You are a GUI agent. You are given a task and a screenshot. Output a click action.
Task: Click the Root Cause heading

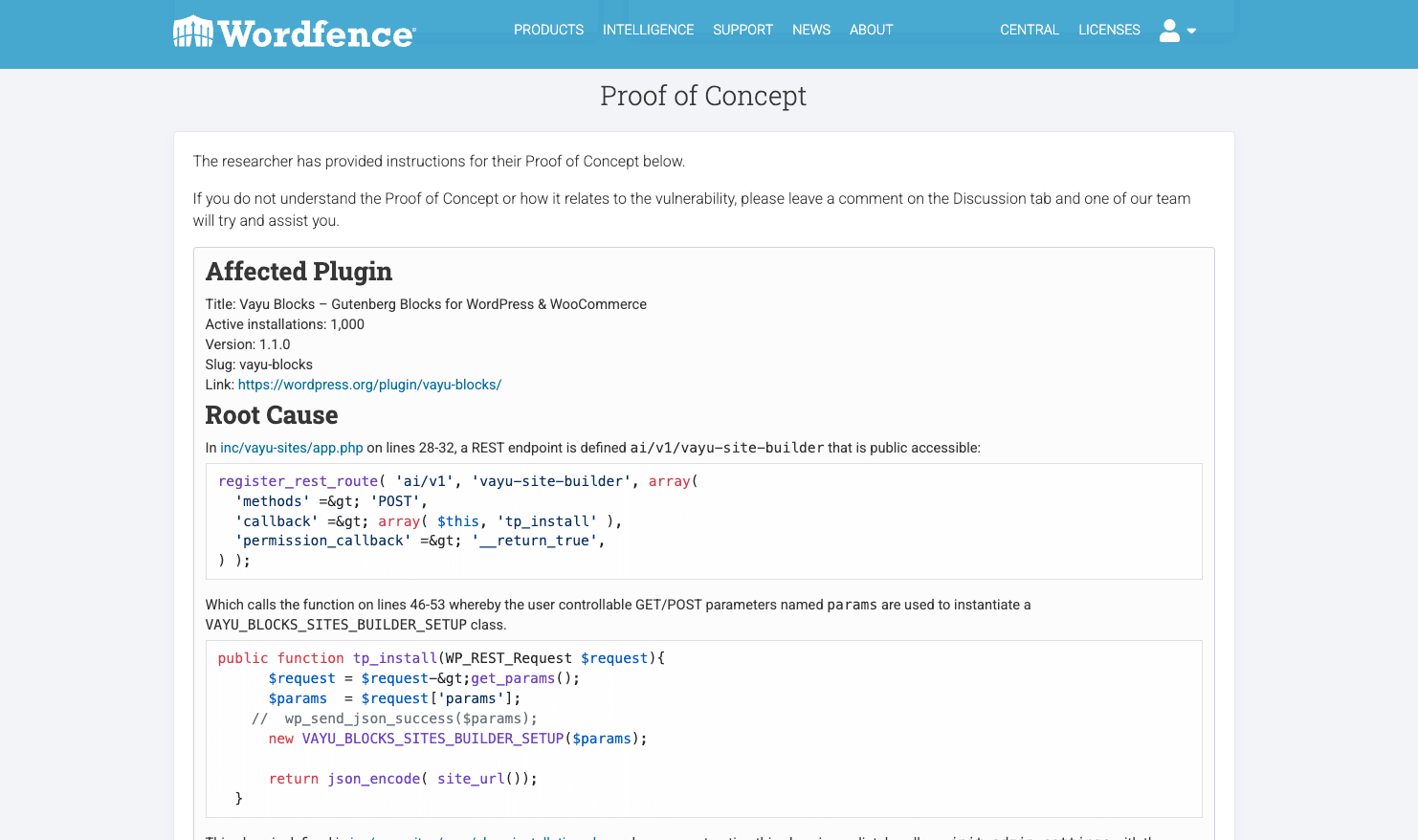click(x=272, y=415)
